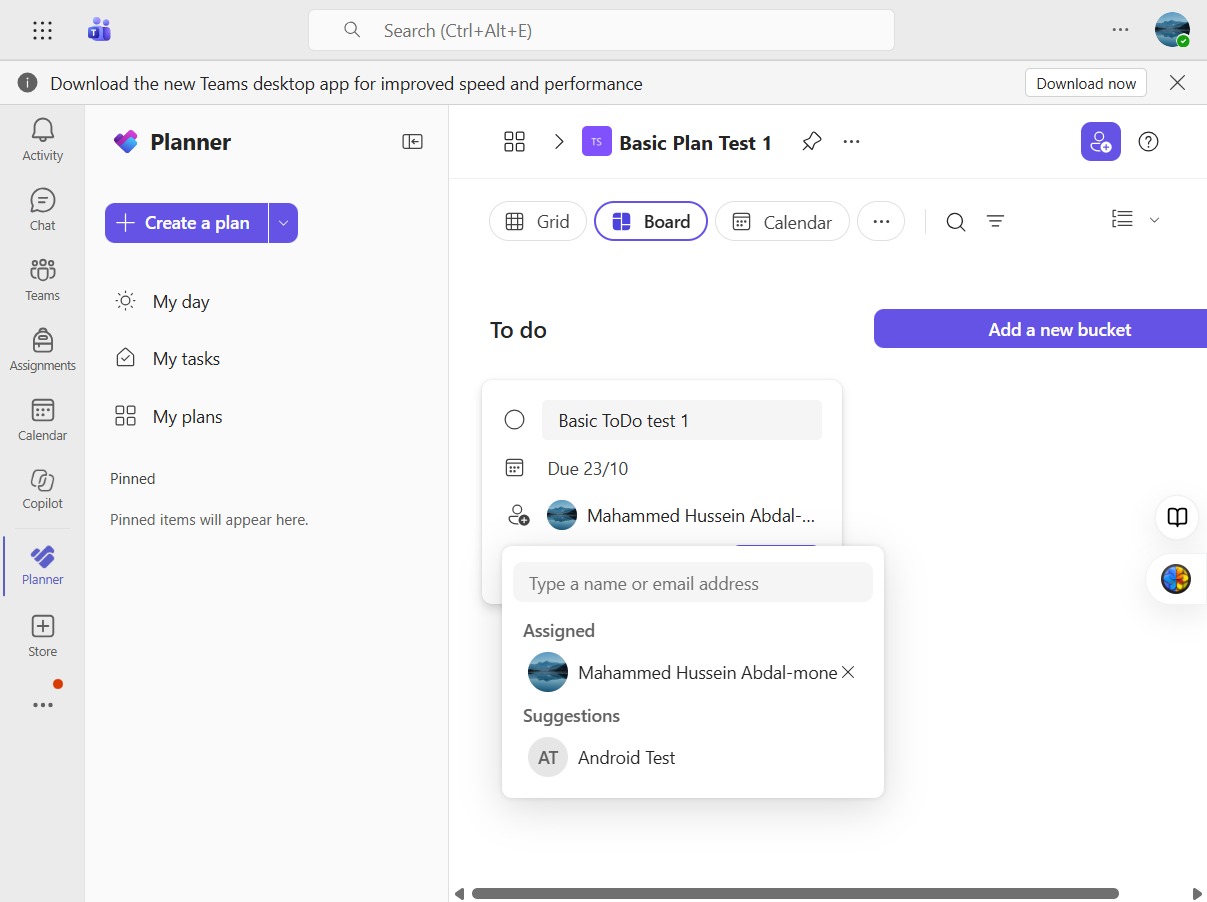Select Android Test suggestion to assign

click(x=693, y=758)
